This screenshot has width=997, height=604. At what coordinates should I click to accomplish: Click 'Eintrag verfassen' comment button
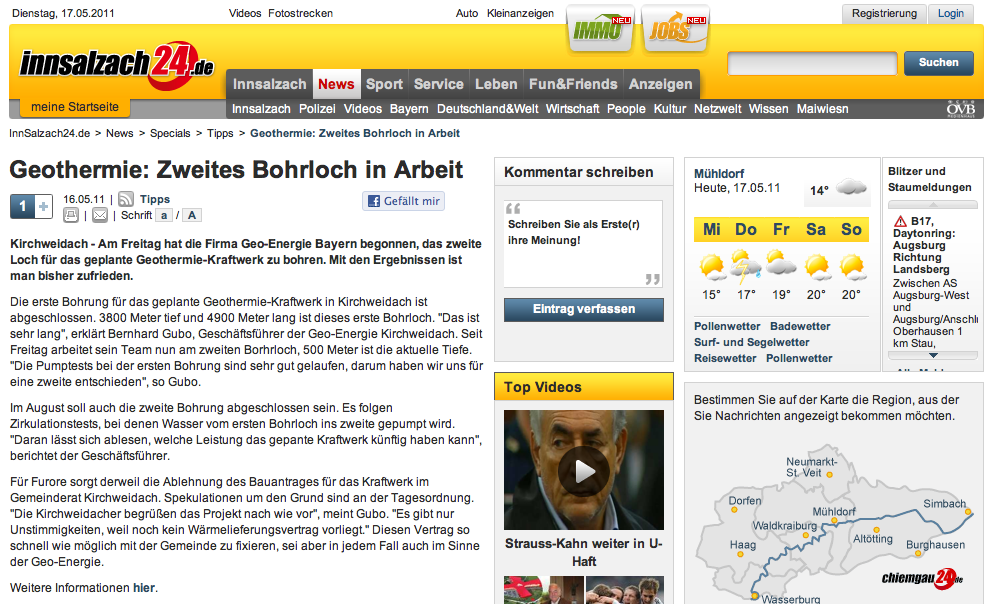click(584, 310)
